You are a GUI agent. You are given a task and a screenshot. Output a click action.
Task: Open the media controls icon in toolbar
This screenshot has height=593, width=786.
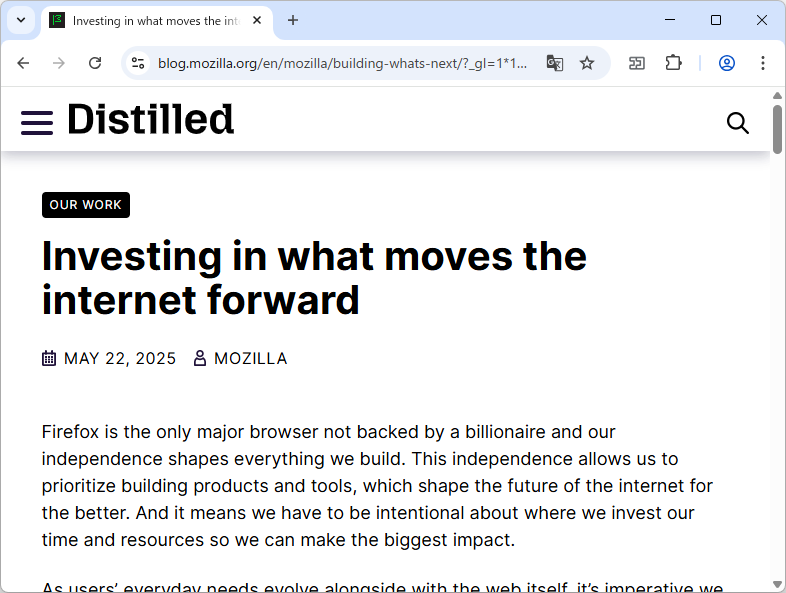click(637, 63)
